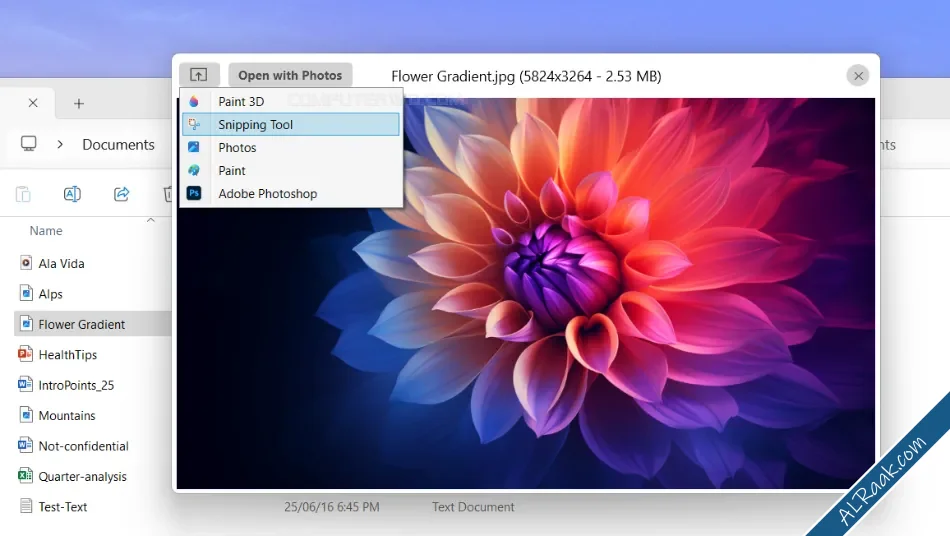Click the flower image preview
950x536 pixels.
point(526,293)
